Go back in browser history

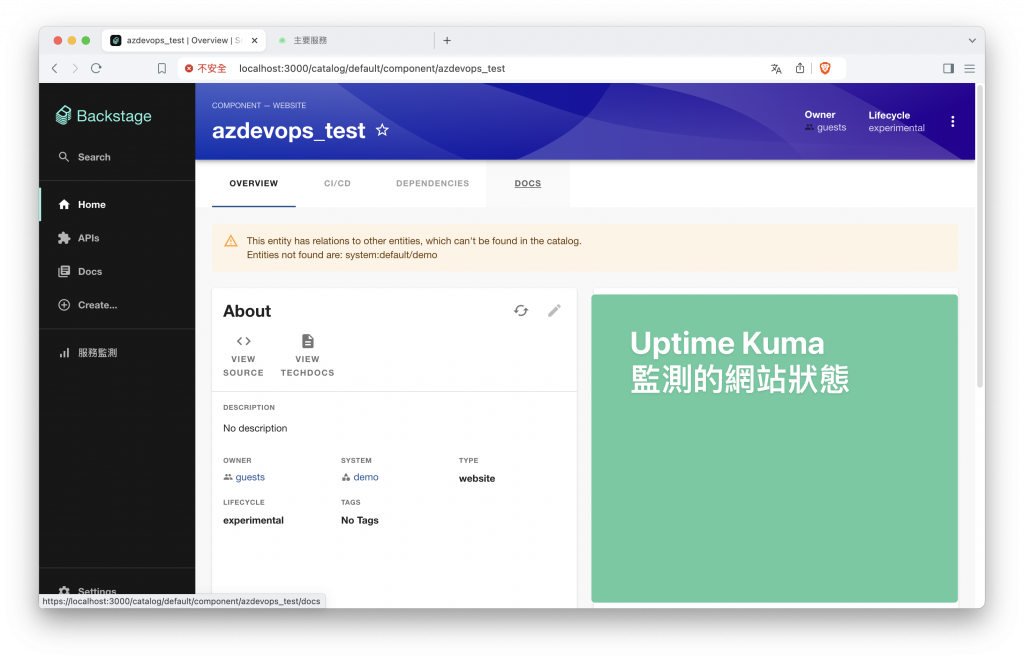(55, 68)
